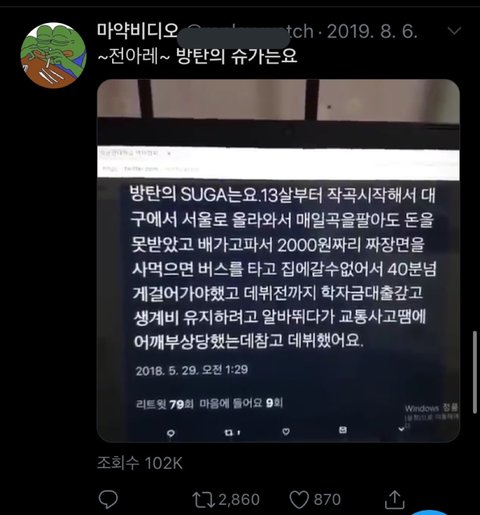
Task: Open the share icon with upward arrow
Action: point(395,499)
